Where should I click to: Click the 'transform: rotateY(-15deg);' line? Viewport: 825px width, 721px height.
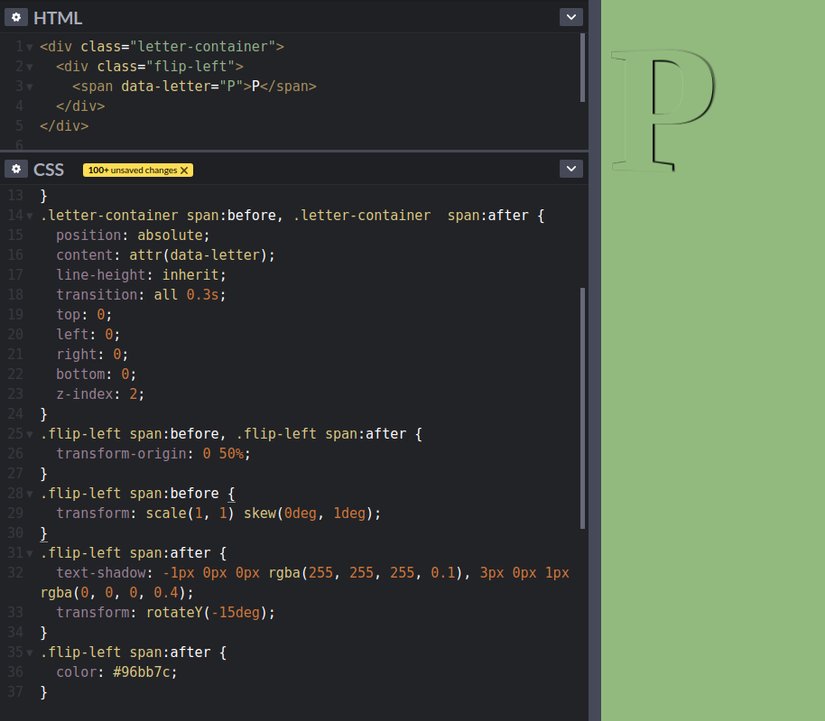(166, 613)
